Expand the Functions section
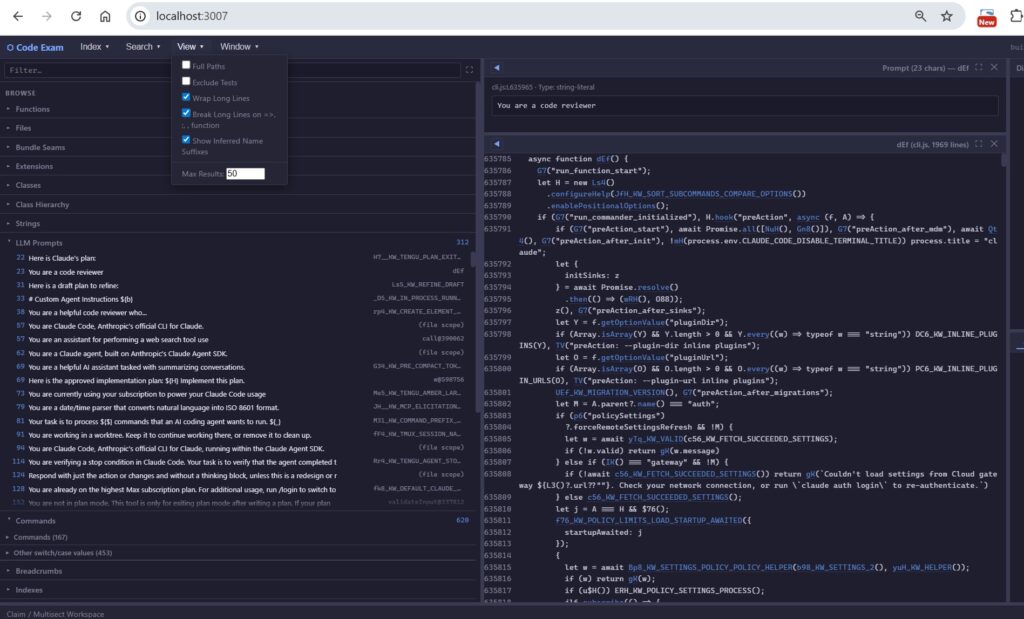Screen dimensions: 1024x619 pos(33,109)
